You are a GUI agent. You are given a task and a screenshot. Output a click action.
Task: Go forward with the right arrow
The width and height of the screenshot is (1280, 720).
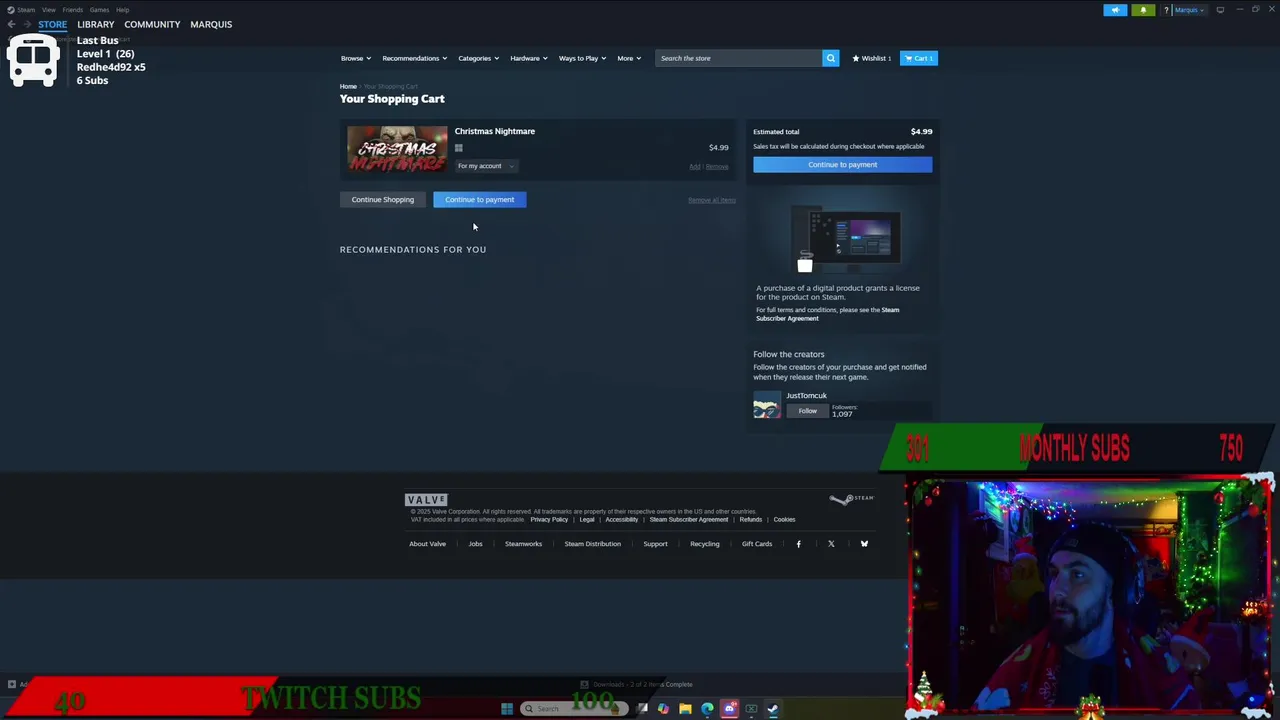pos(27,24)
